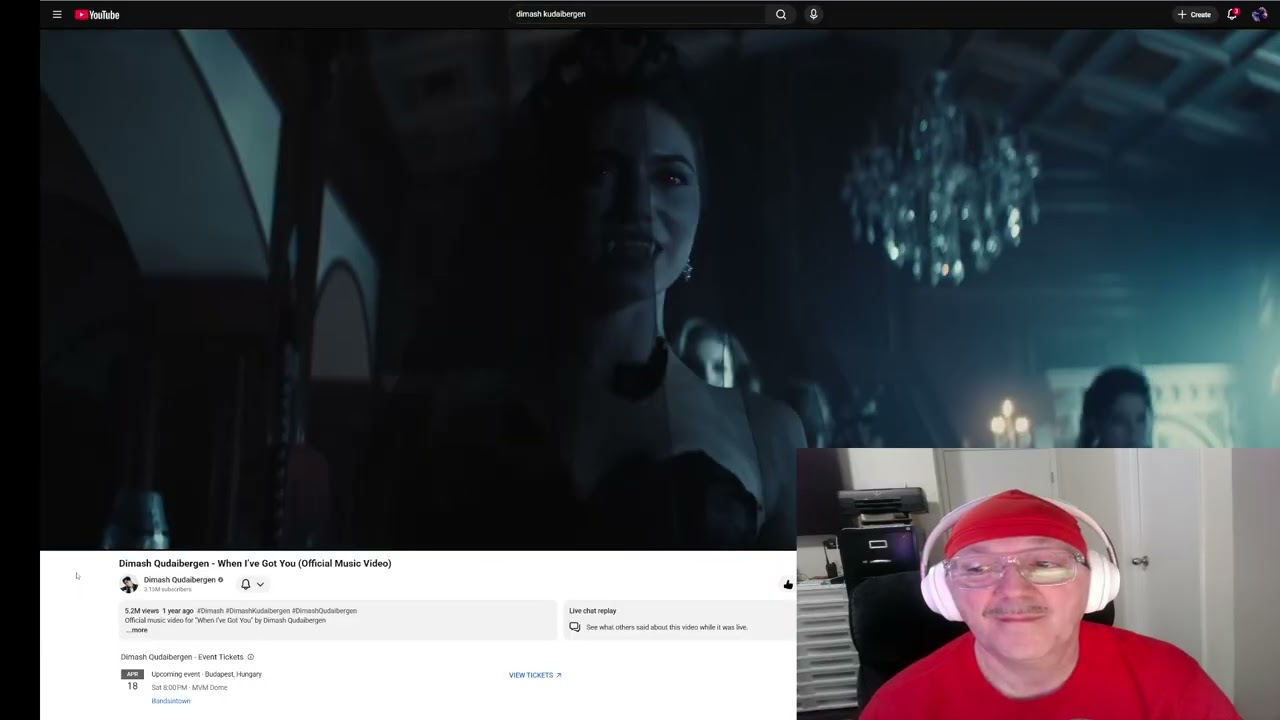This screenshot has height=720, width=1280.
Task: Open the Live chat replay panel
Action: point(680,619)
